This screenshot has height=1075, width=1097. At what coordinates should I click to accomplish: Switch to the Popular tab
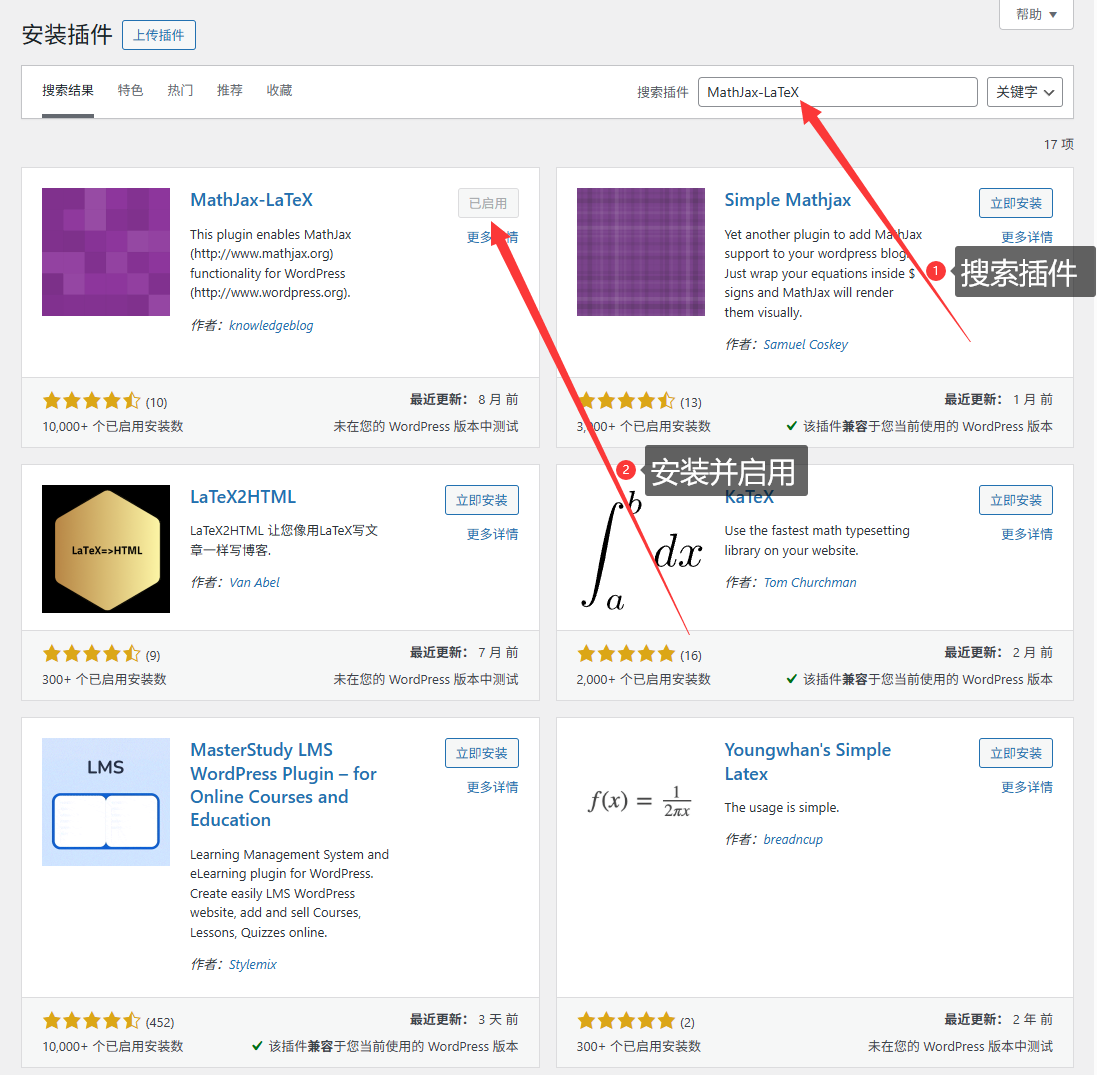tap(180, 90)
